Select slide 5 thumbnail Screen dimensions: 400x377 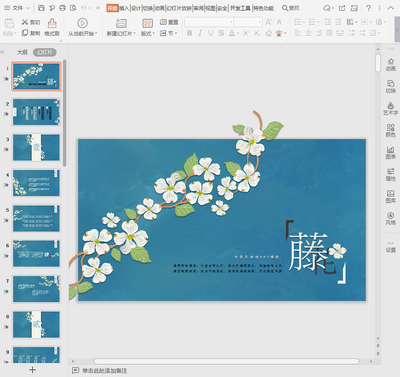click(36, 218)
